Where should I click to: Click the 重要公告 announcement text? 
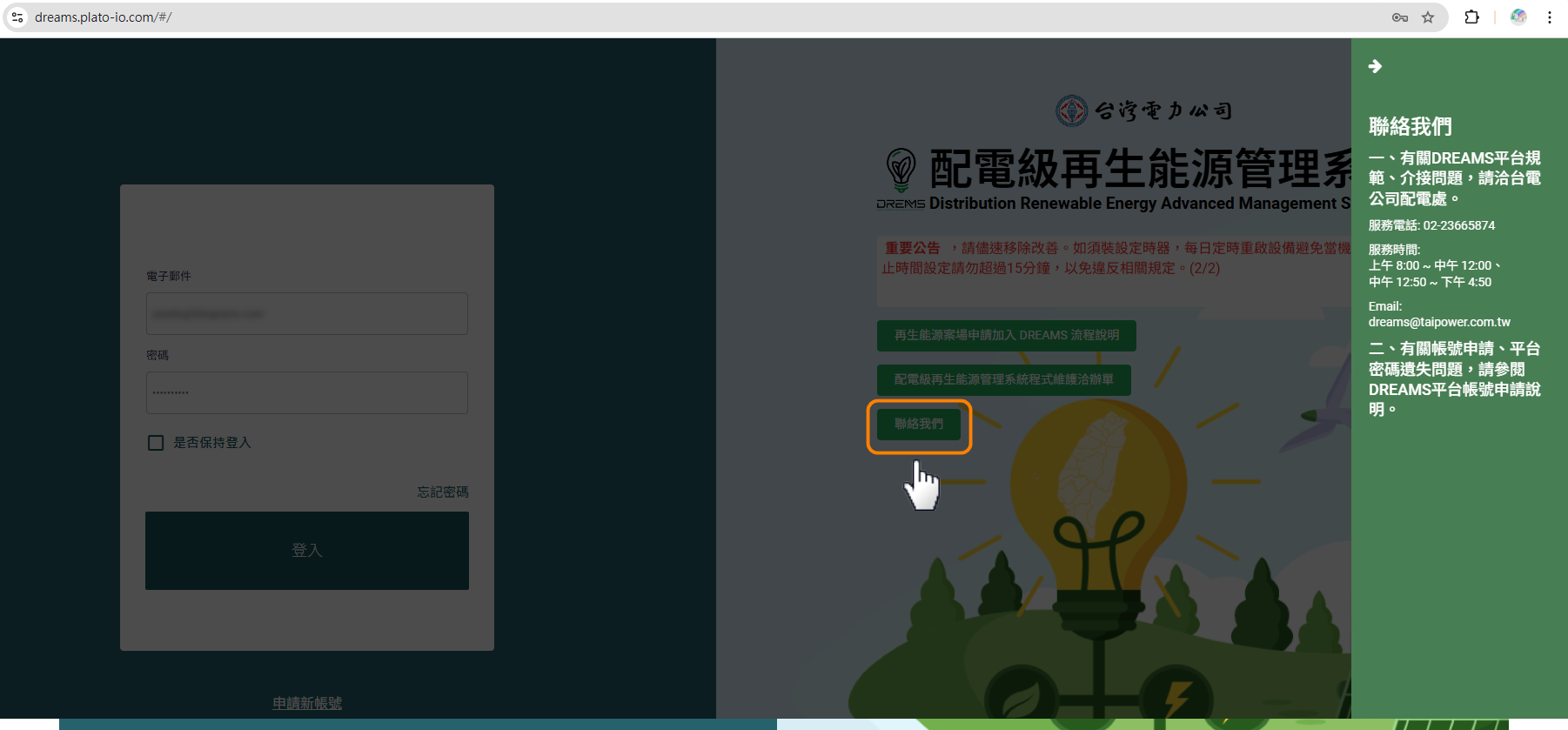pyautogui.click(x=913, y=248)
